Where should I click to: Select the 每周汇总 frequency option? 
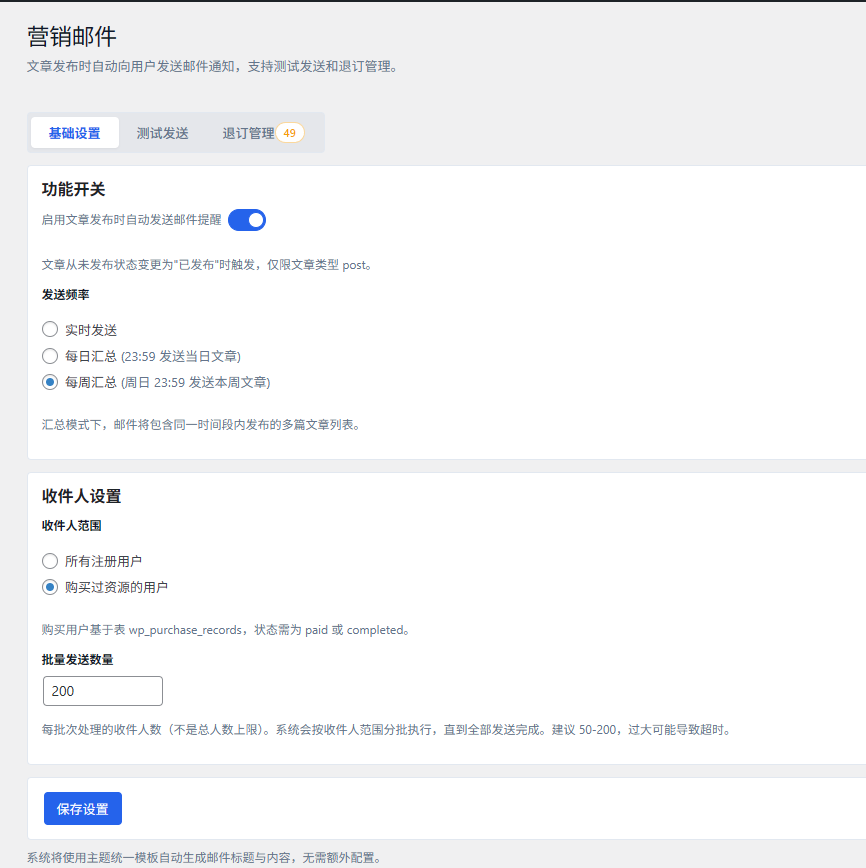pyautogui.click(x=49, y=382)
